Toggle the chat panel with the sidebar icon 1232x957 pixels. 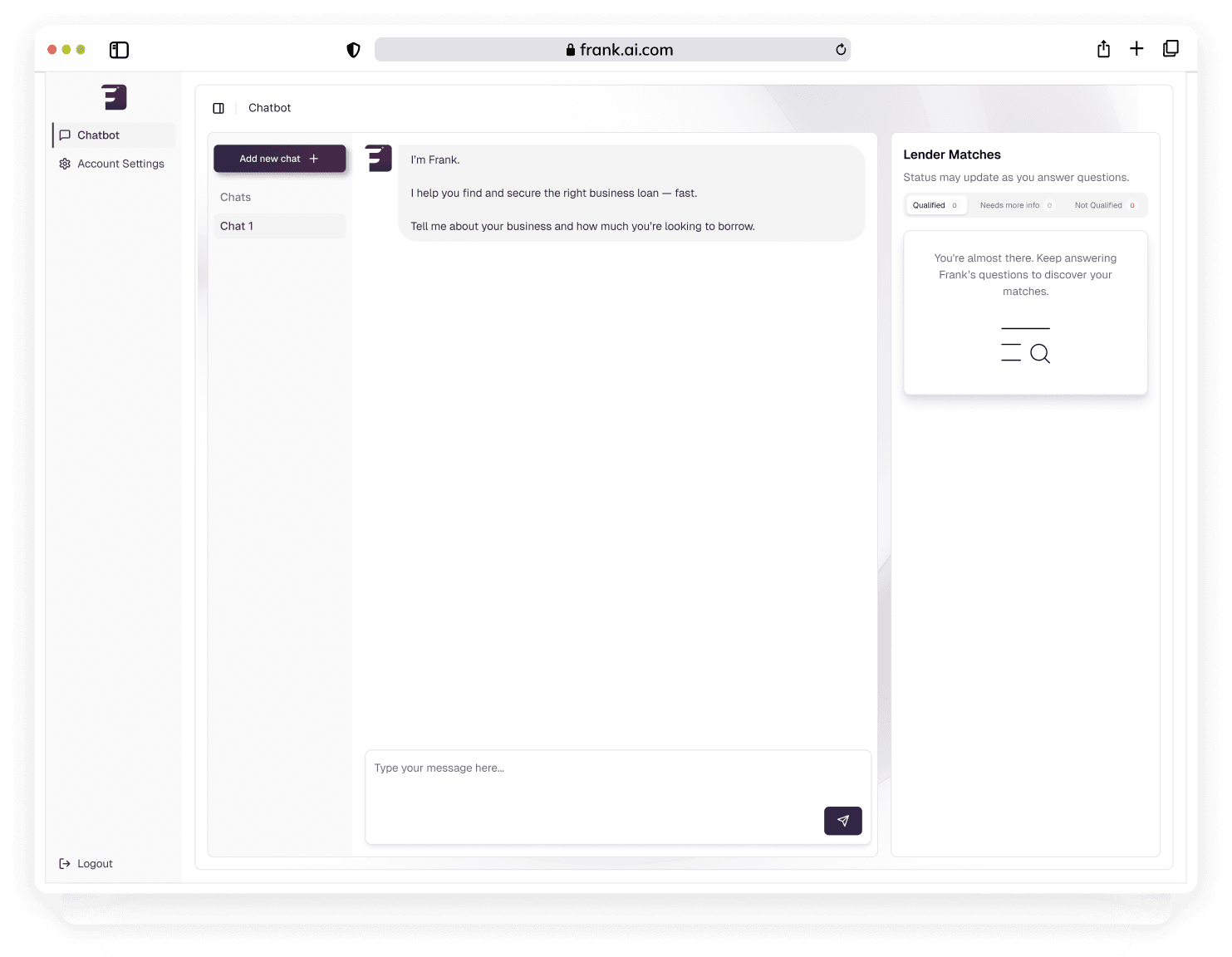pos(218,107)
